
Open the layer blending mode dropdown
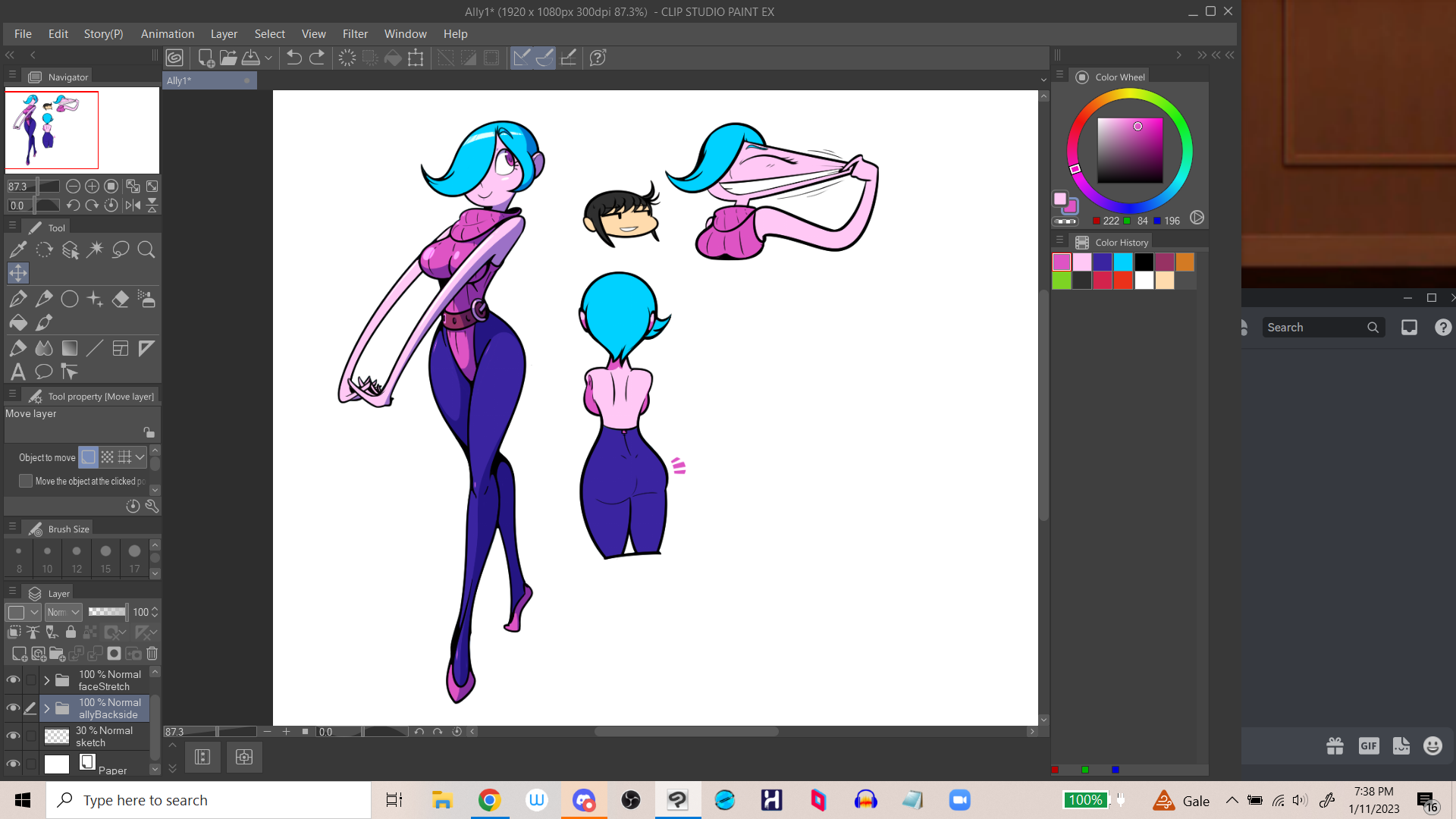click(64, 612)
